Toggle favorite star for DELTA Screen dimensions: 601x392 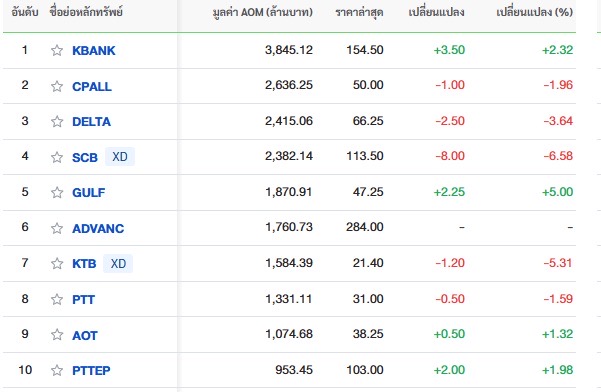pyautogui.click(x=57, y=121)
